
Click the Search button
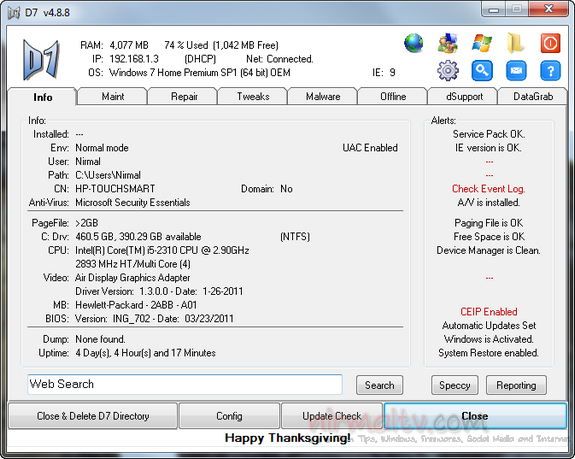tap(380, 385)
